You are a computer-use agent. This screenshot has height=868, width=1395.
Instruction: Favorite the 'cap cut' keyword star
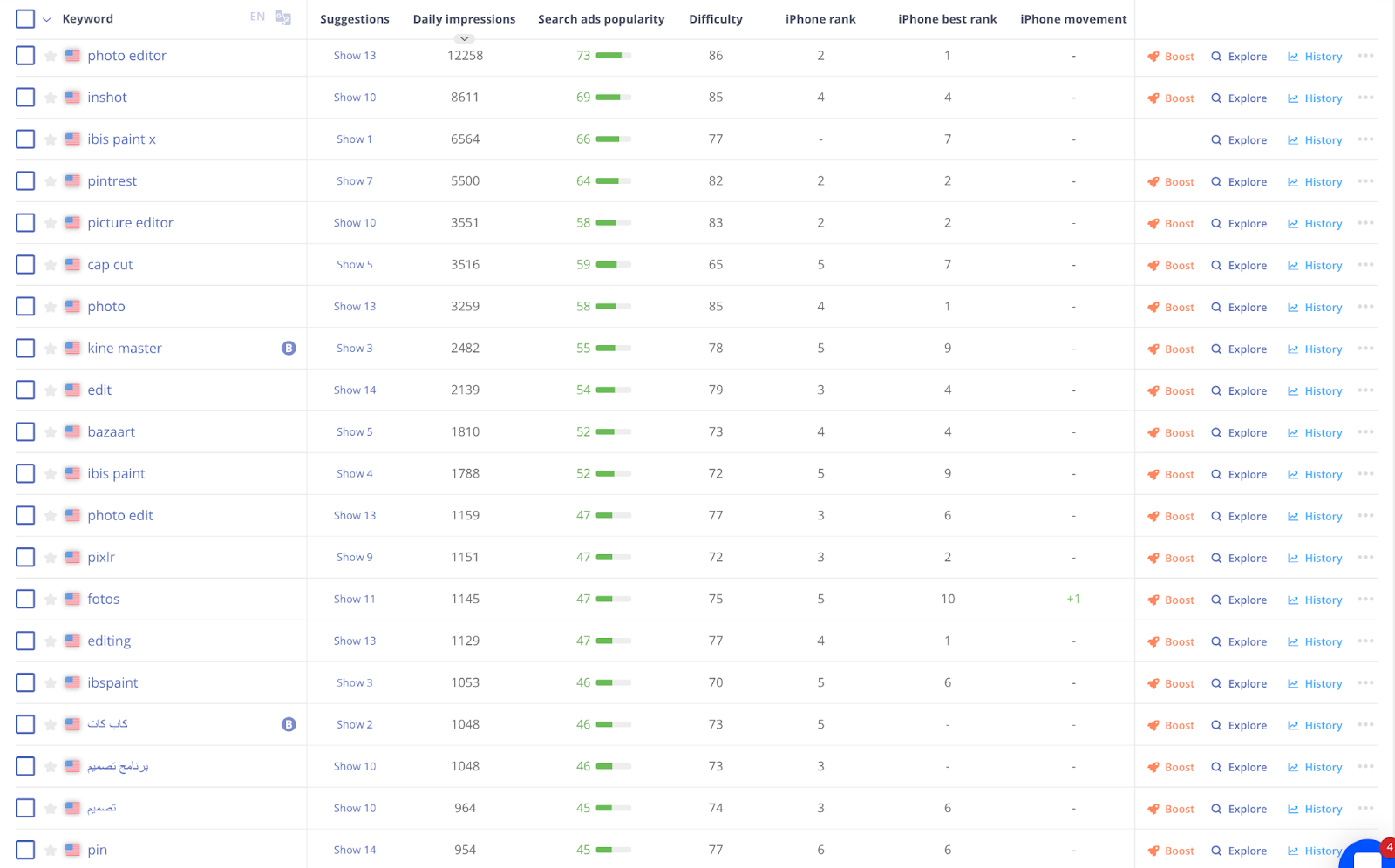tap(51, 265)
